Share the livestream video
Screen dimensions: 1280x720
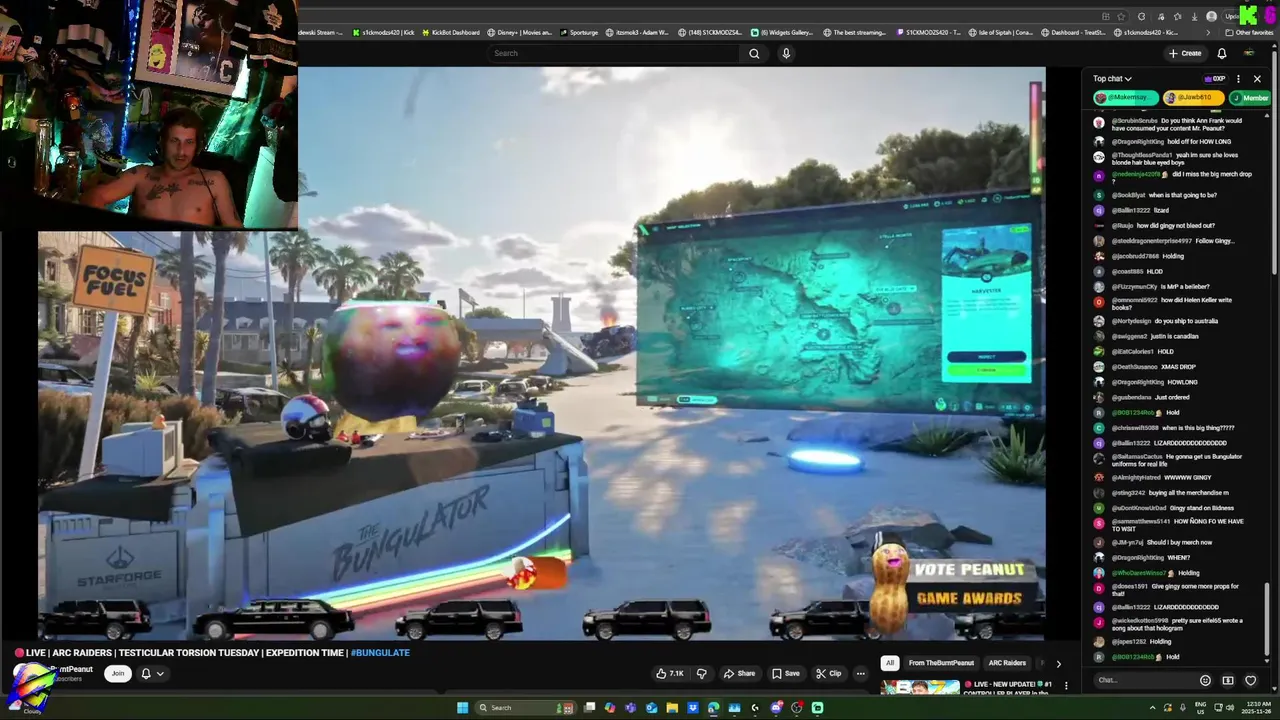739,673
